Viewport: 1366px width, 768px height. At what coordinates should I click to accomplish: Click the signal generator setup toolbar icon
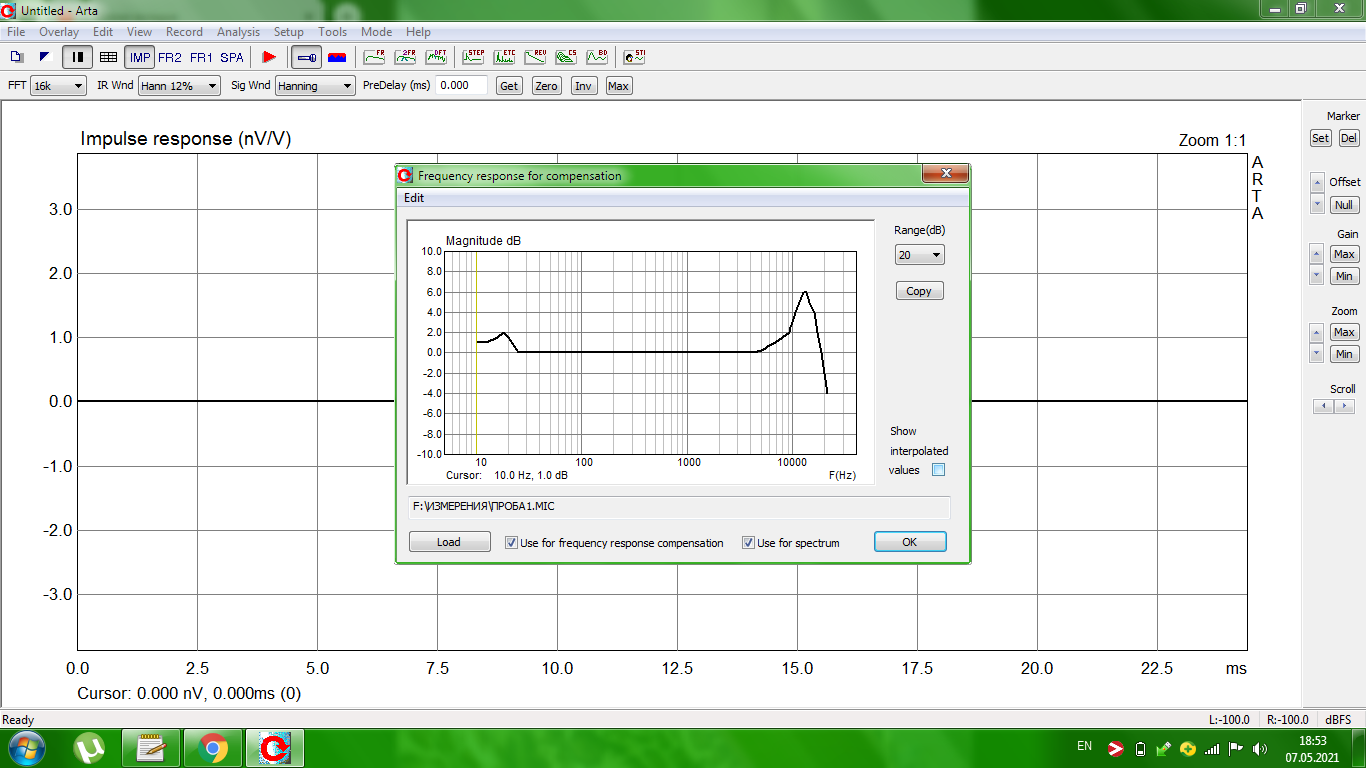[45, 57]
